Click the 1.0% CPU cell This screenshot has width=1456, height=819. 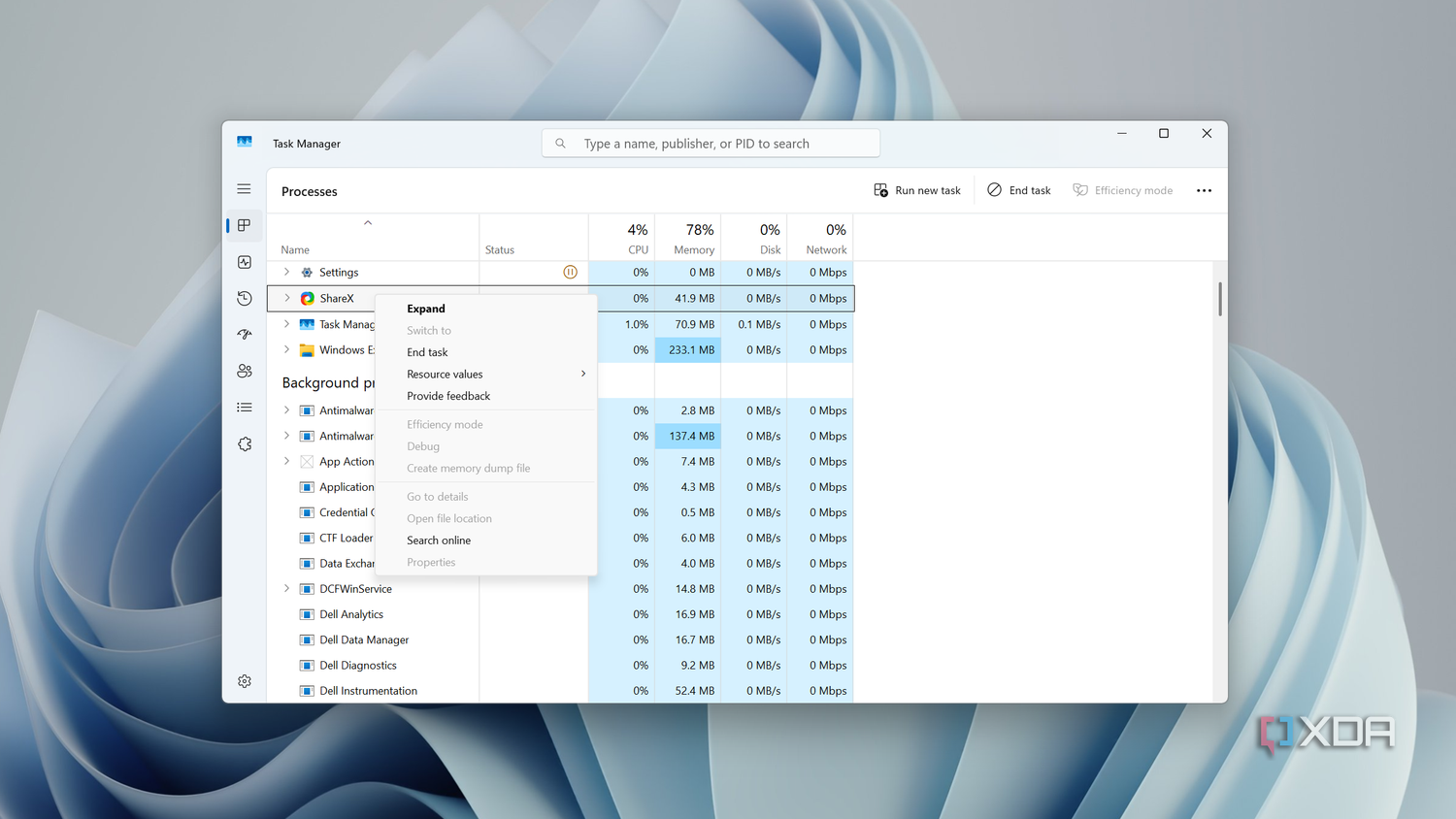(x=621, y=324)
